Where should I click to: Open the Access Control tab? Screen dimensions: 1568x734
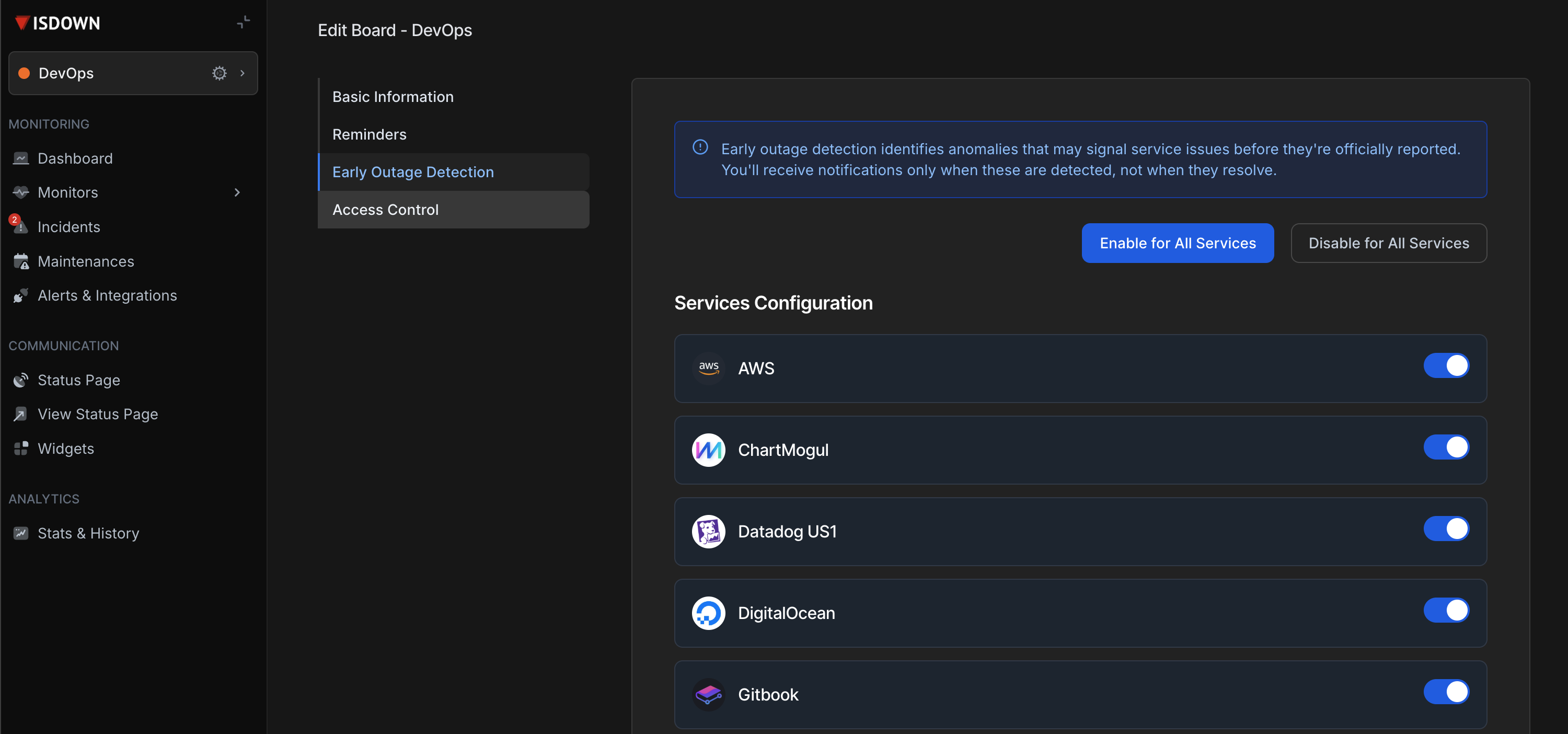(x=385, y=209)
